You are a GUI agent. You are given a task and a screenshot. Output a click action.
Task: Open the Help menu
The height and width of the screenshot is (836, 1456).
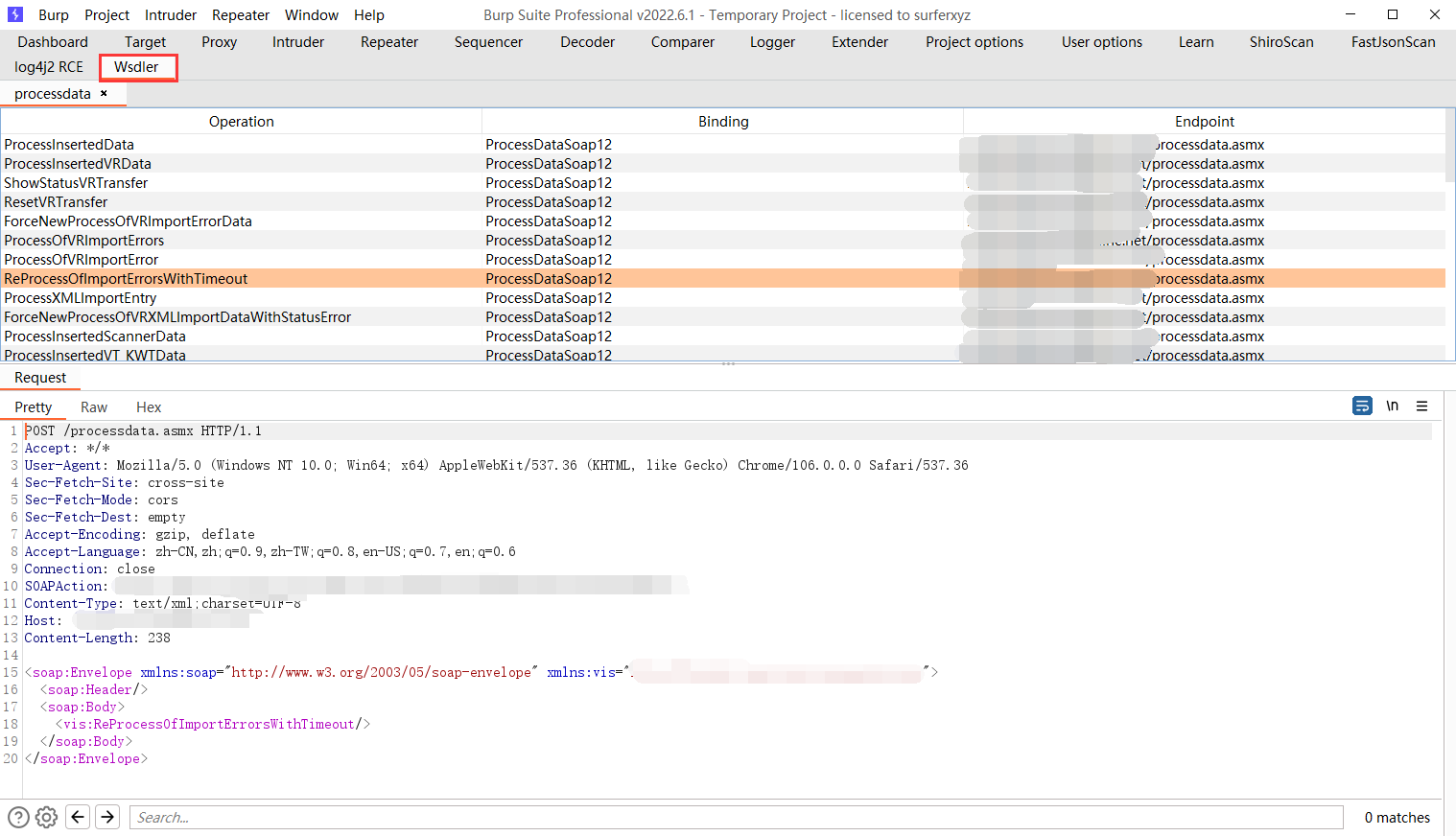(369, 14)
